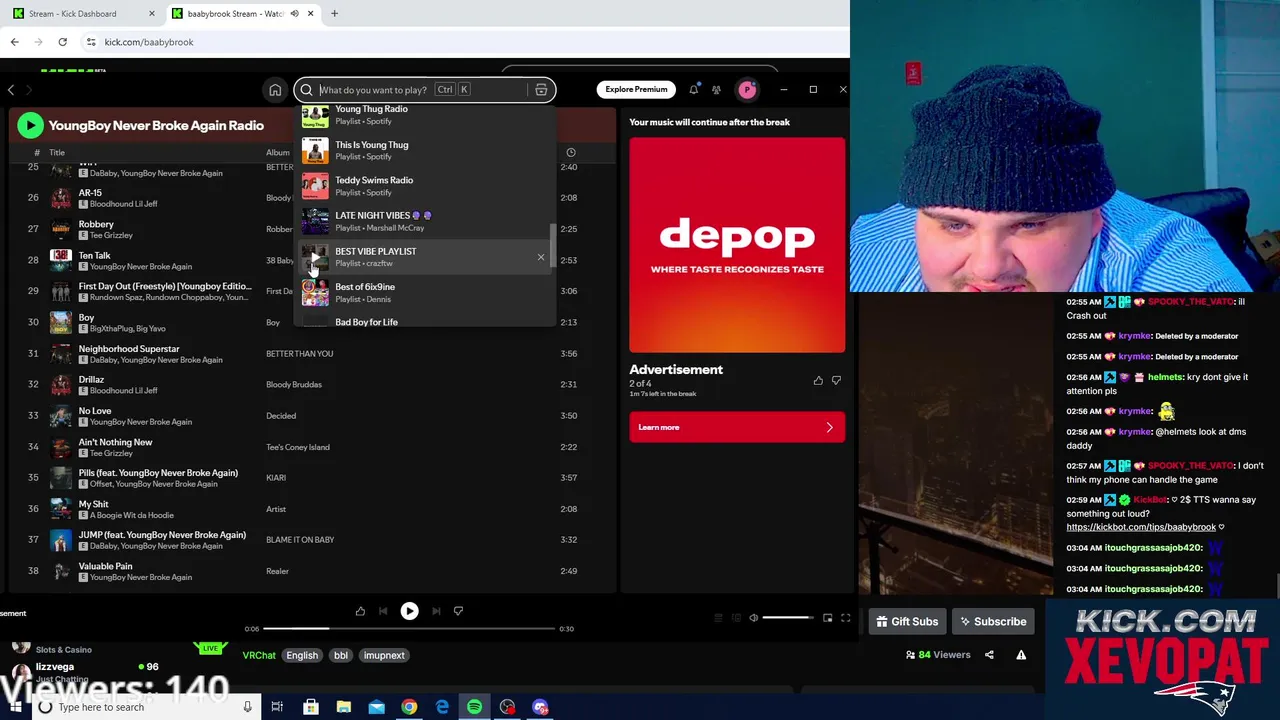Open the Spotify miniplayer icon
This screenshot has height=720, width=1280.
coord(827,618)
